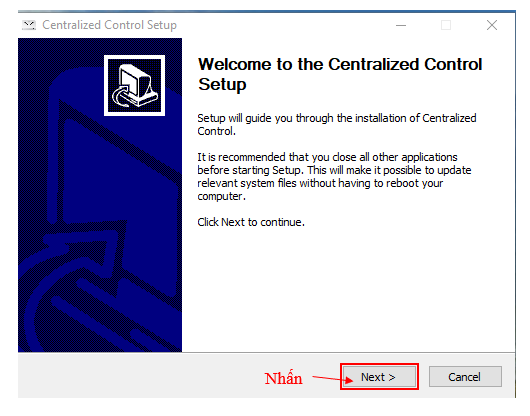Close the Centralized Control Setup window
Viewport: 530px width, 416px height.
click(492, 25)
